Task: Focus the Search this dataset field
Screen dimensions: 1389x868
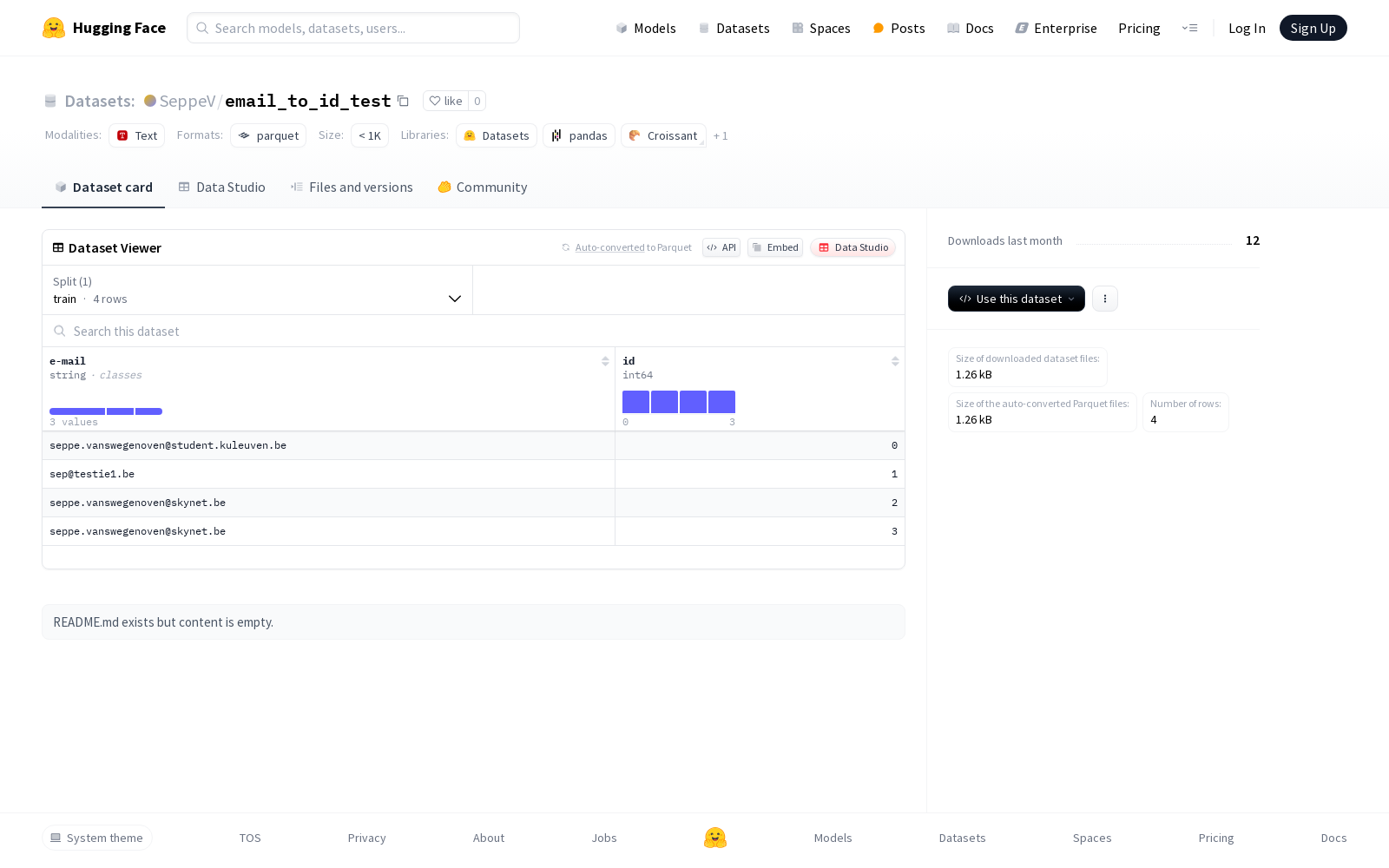Action: coord(473,331)
